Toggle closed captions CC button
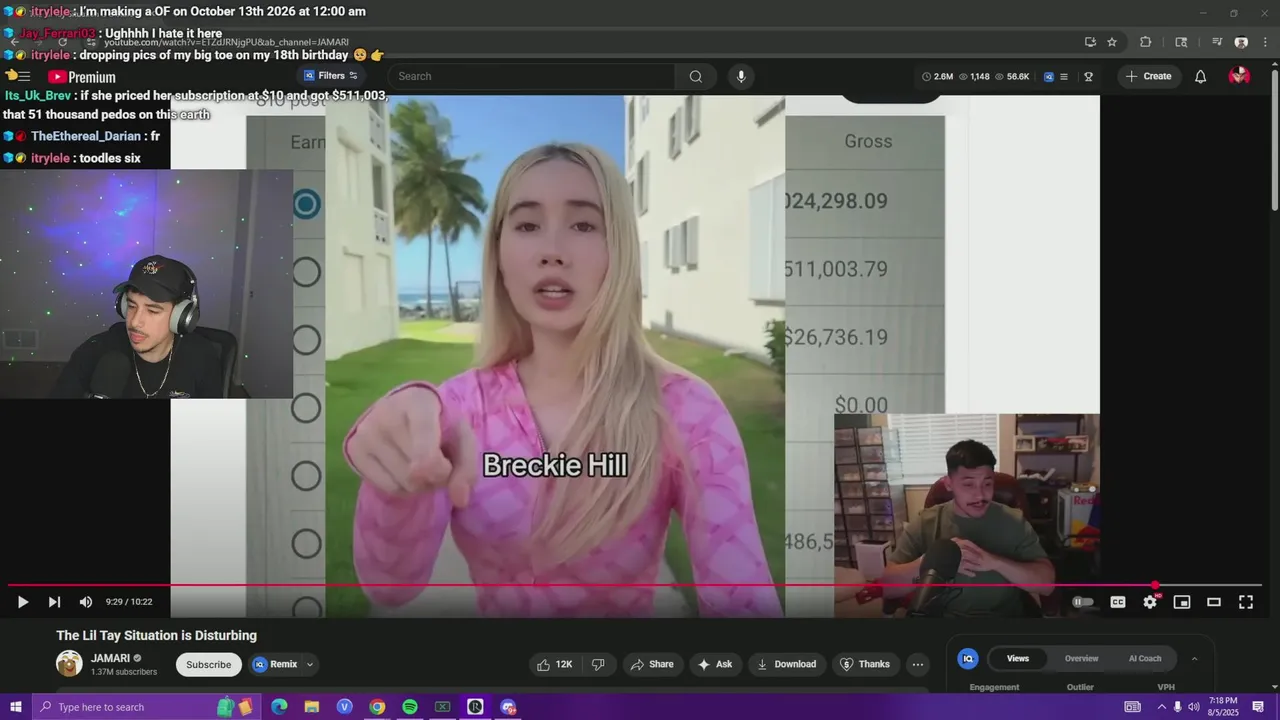This screenshot has width=1280, height=720. 1118,602
